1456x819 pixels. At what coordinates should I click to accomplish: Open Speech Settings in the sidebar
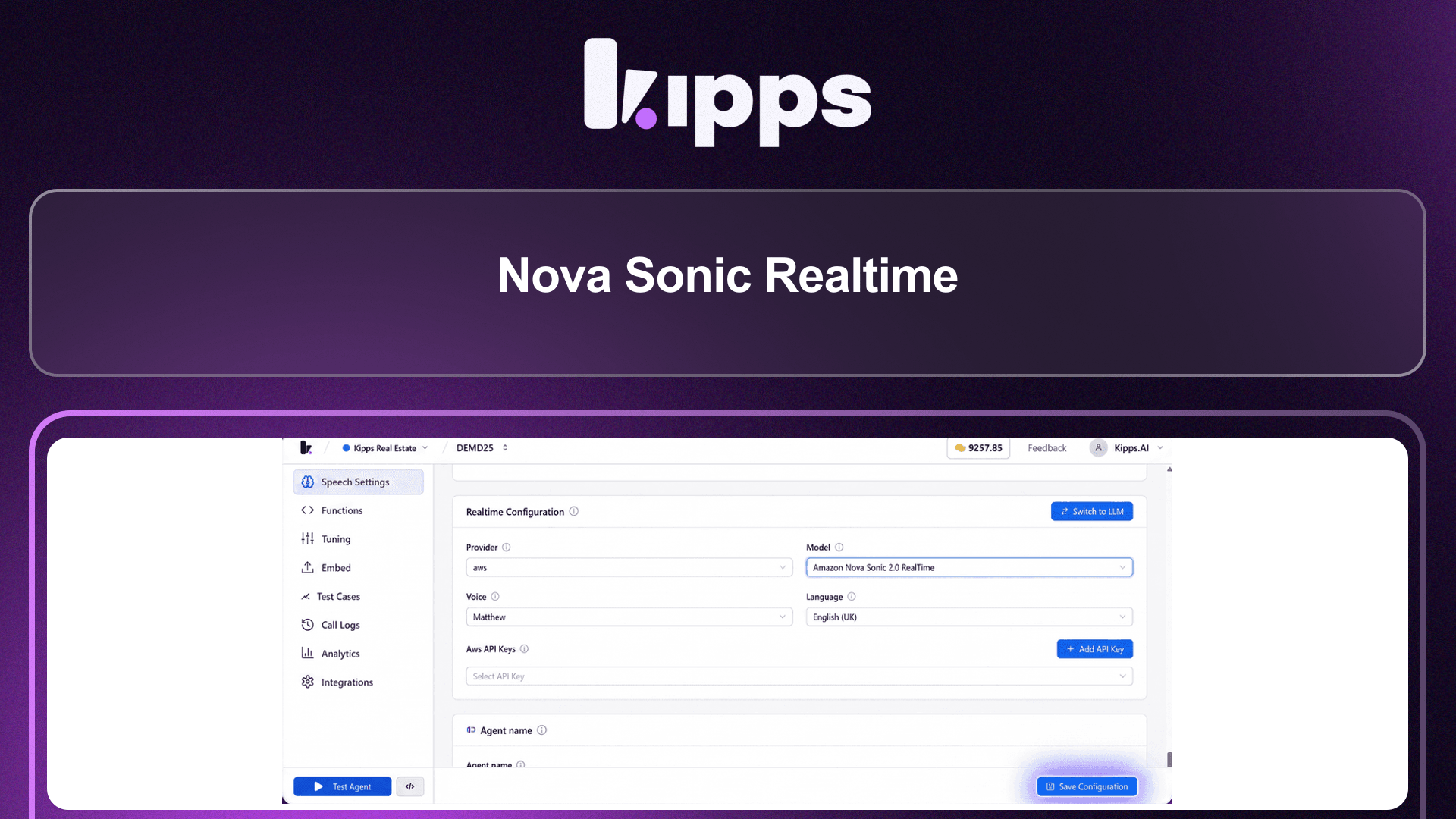(358, 482)
